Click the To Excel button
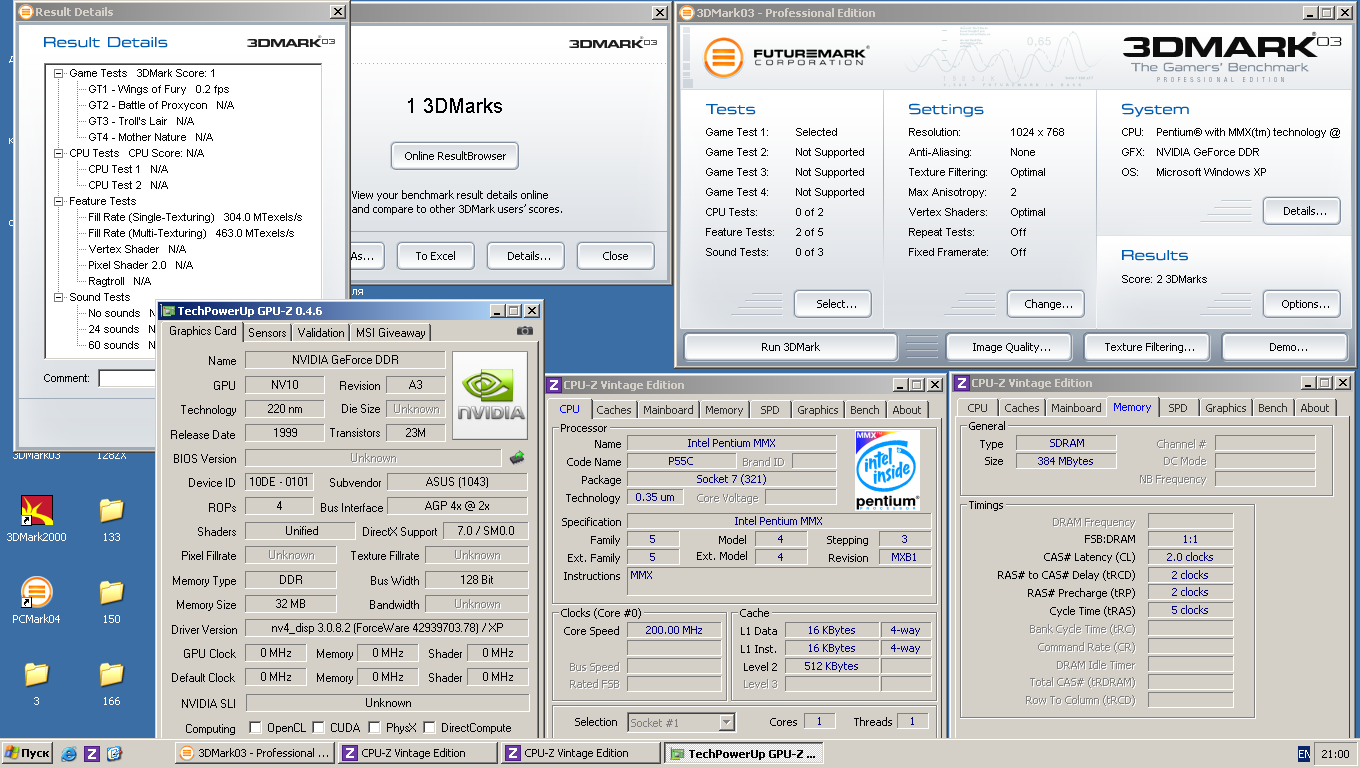 click(x=436, y=256)
